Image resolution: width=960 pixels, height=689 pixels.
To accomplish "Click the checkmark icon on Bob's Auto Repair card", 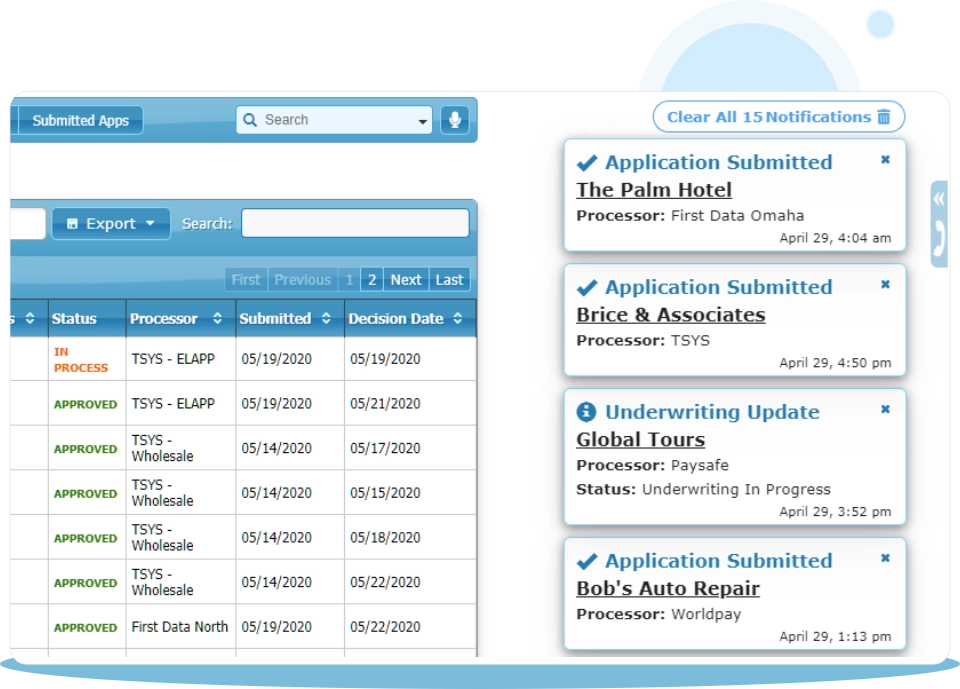I will 587,561.
